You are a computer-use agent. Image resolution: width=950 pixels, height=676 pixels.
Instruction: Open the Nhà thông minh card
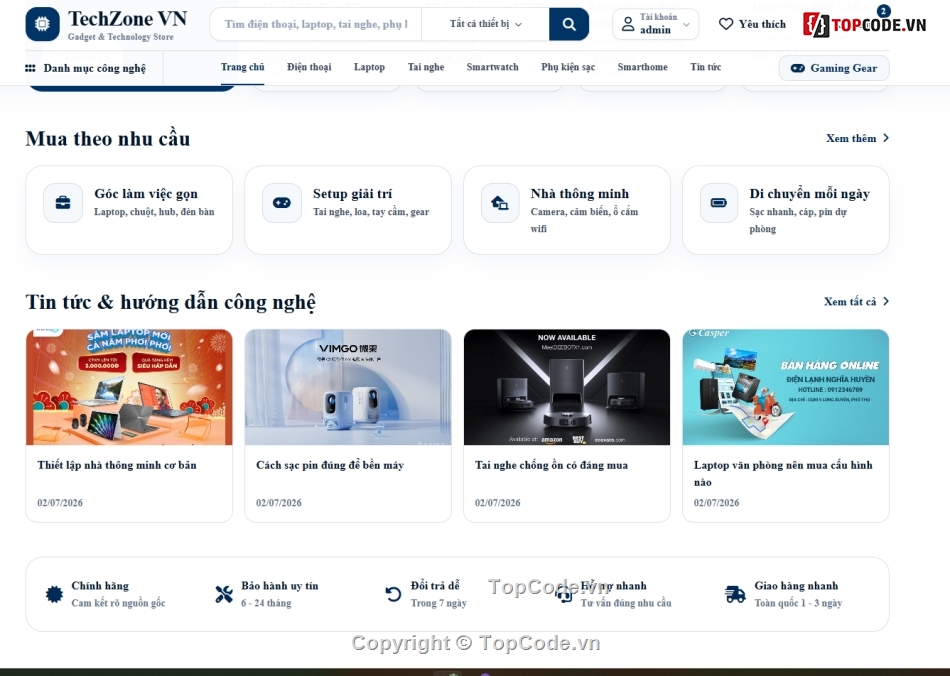567,210
